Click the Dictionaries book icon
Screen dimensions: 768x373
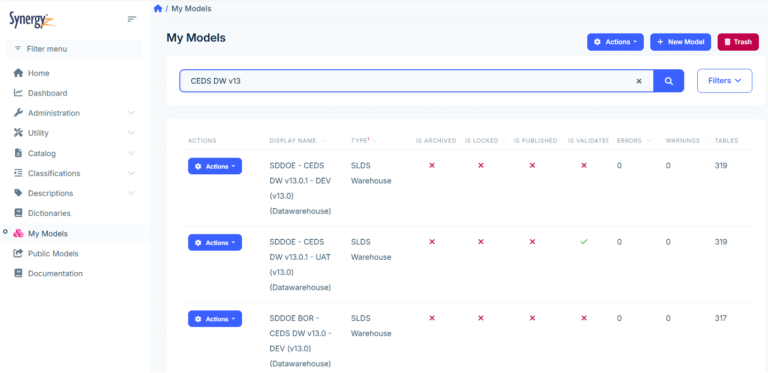coord(18,213)
